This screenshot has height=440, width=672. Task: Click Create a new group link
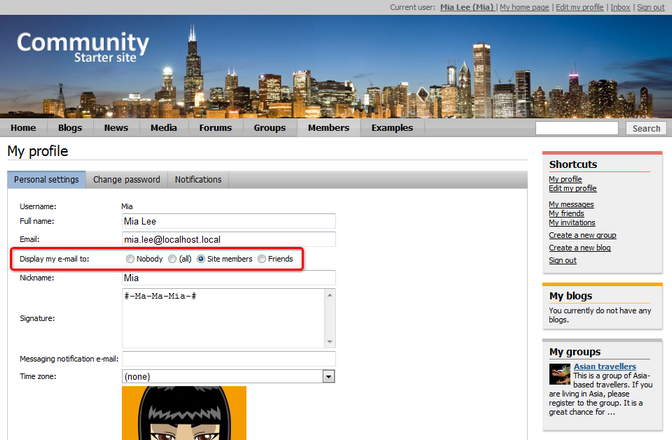click(582, 235)
